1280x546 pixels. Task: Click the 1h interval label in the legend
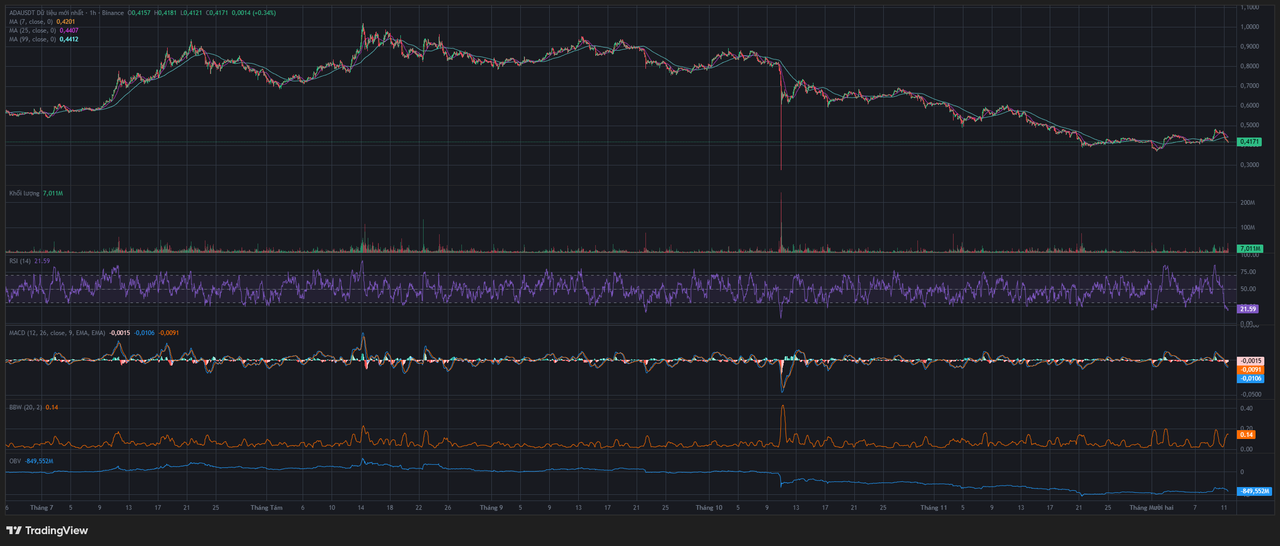click(x=95, y=12)
